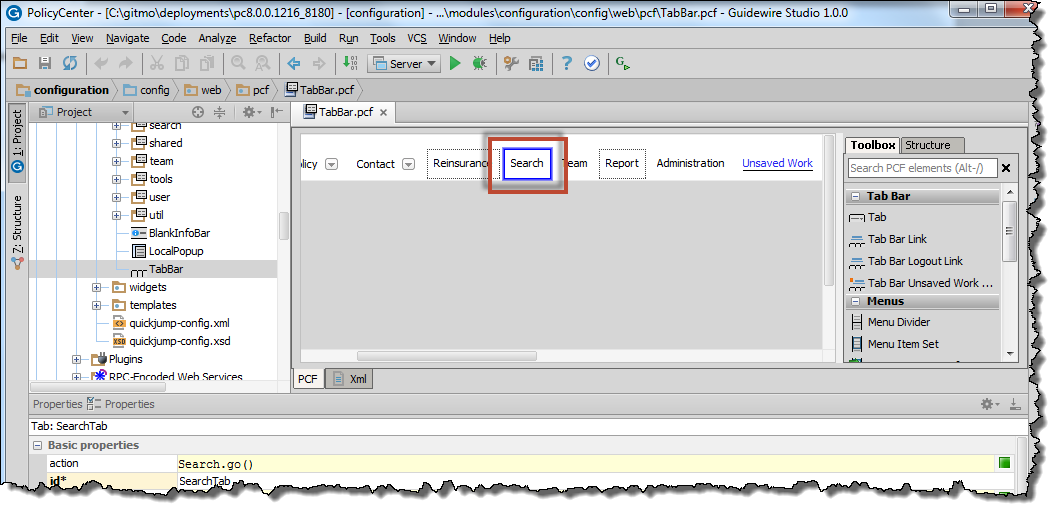
Task: Select the Reinsurance tab in designer
Action: [463, 164]
